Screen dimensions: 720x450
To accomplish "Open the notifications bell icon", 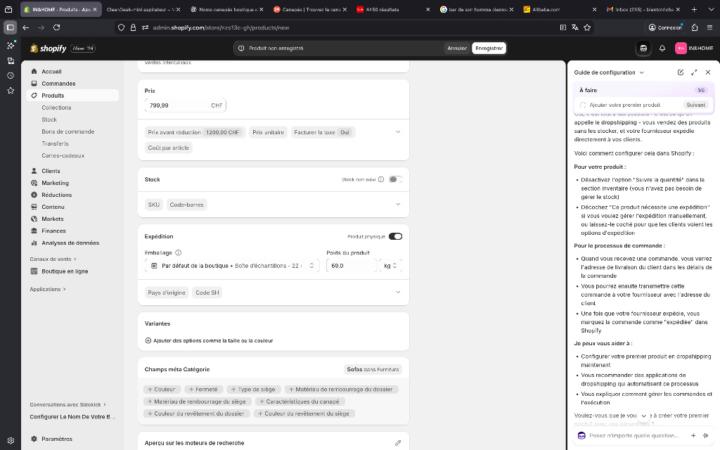I will point(662,48).
